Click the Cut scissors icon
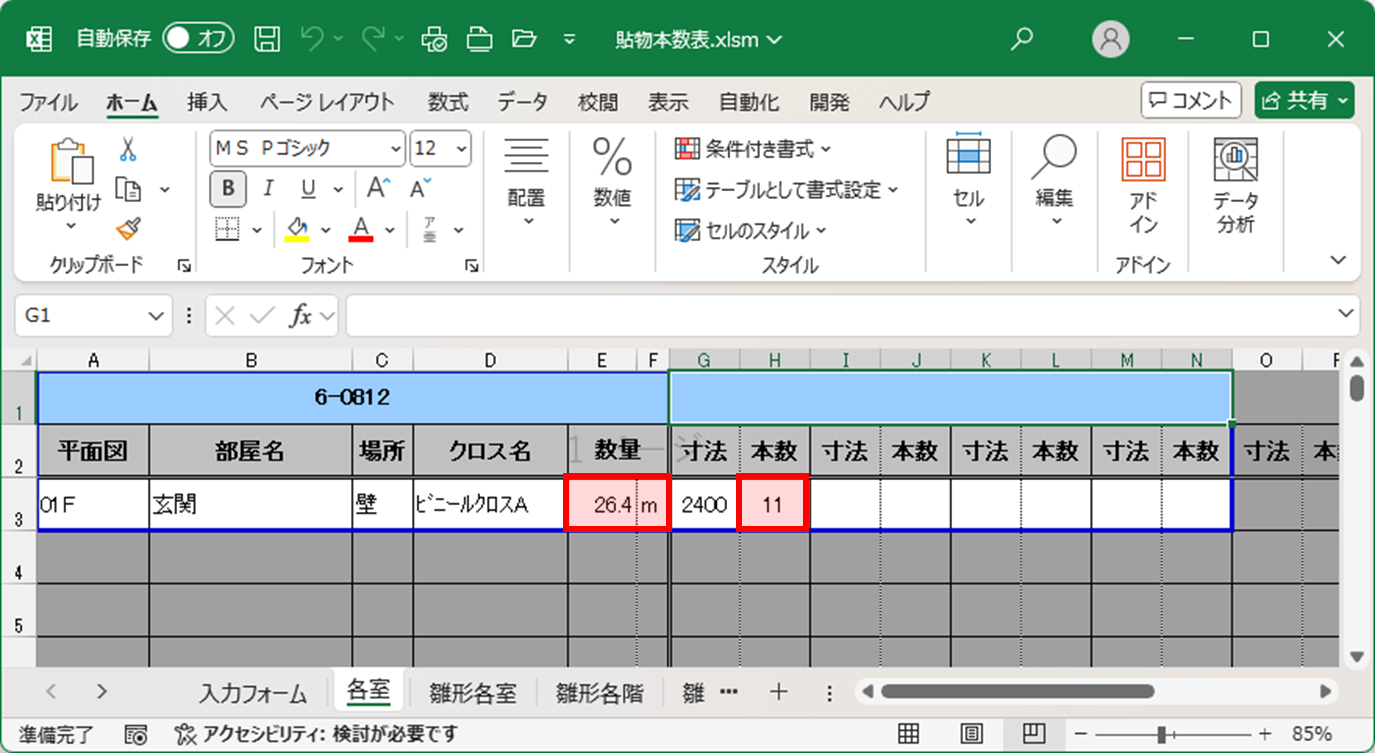Viewport: 1375px width, 753px height. point(128,150)
